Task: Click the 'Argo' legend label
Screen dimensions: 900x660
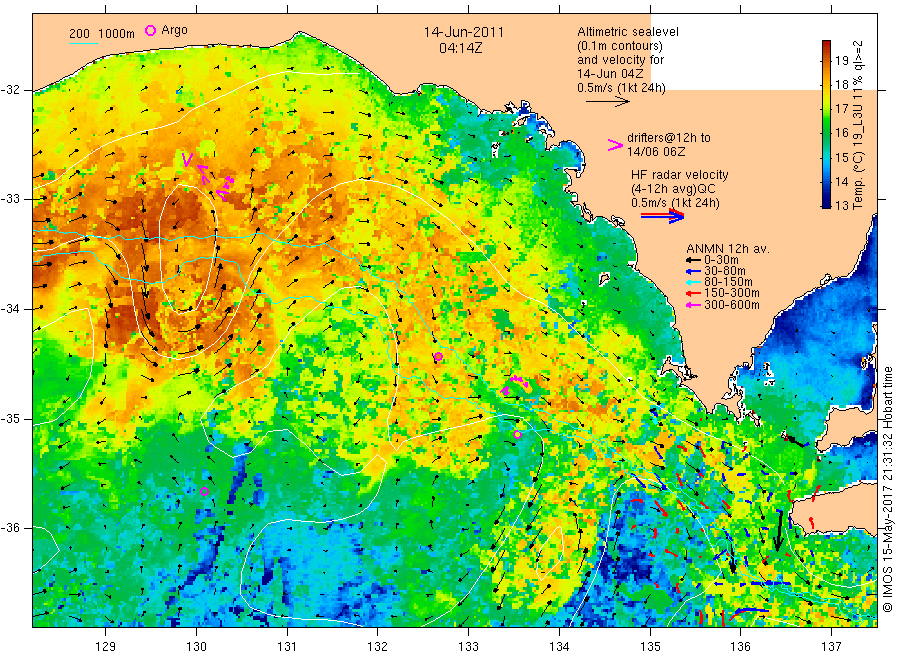Action: click(174, 30)
